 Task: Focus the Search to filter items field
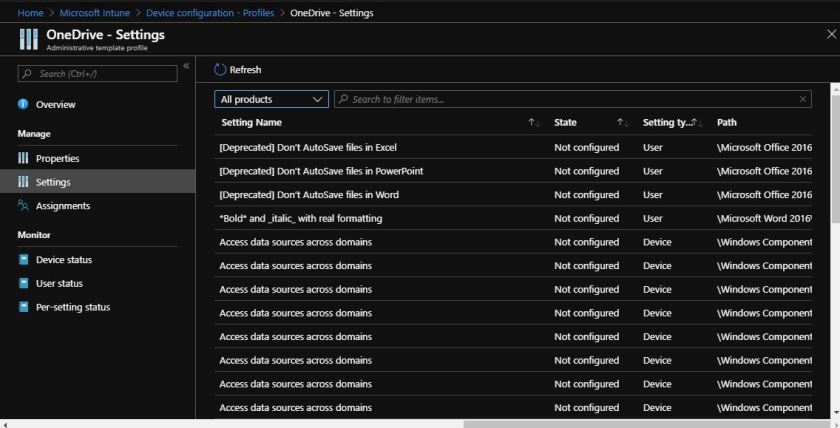(572, 99)
